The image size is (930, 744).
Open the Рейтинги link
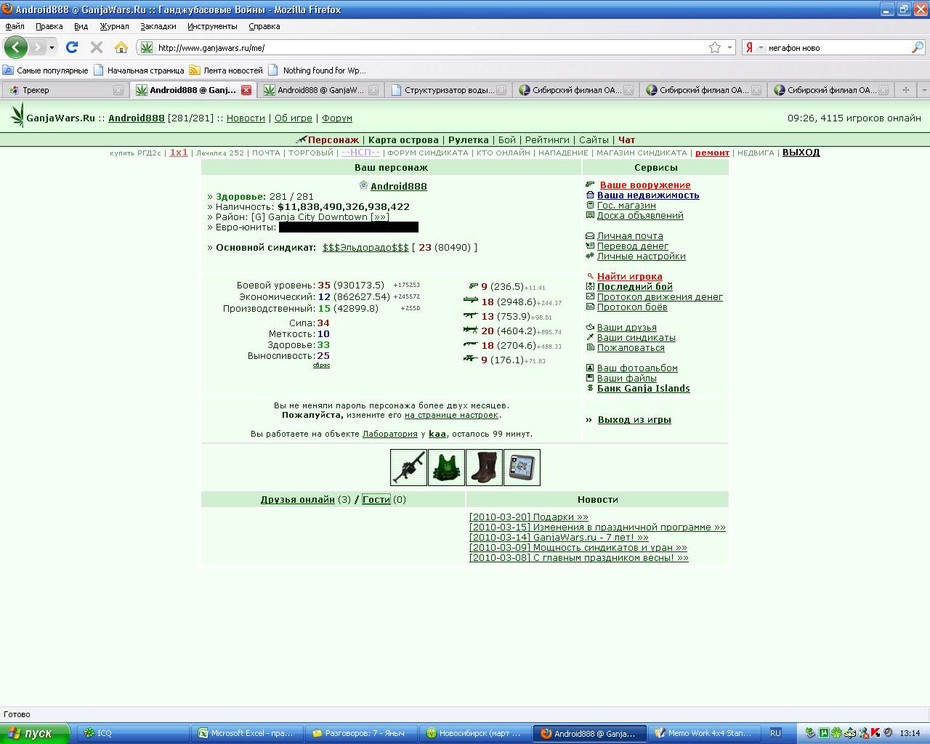[547, 140]
